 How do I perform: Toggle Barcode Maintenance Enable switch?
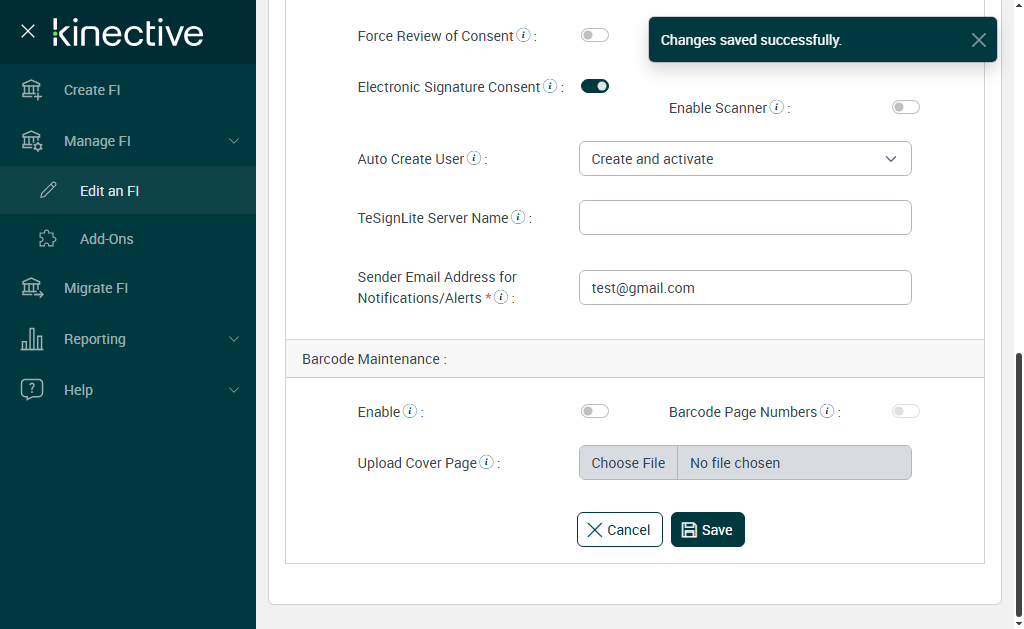595,411
